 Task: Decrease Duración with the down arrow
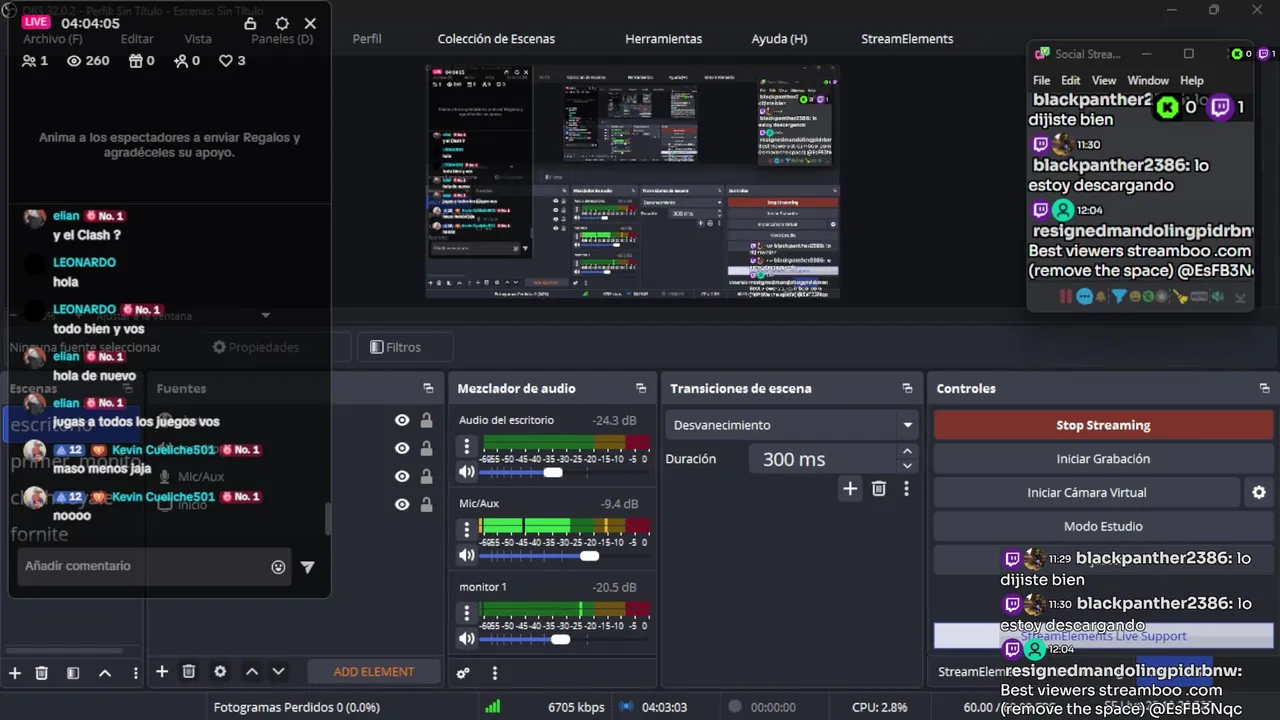907,466
